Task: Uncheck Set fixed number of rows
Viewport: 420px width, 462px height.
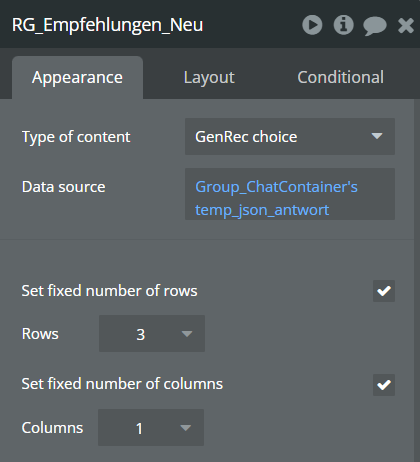Action: click(384, 291)
